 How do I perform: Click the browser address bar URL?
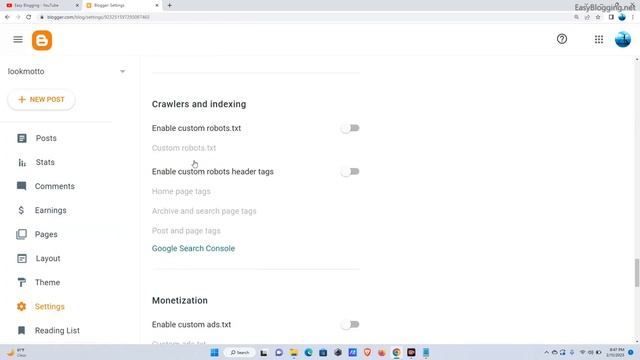coord(98,17)
